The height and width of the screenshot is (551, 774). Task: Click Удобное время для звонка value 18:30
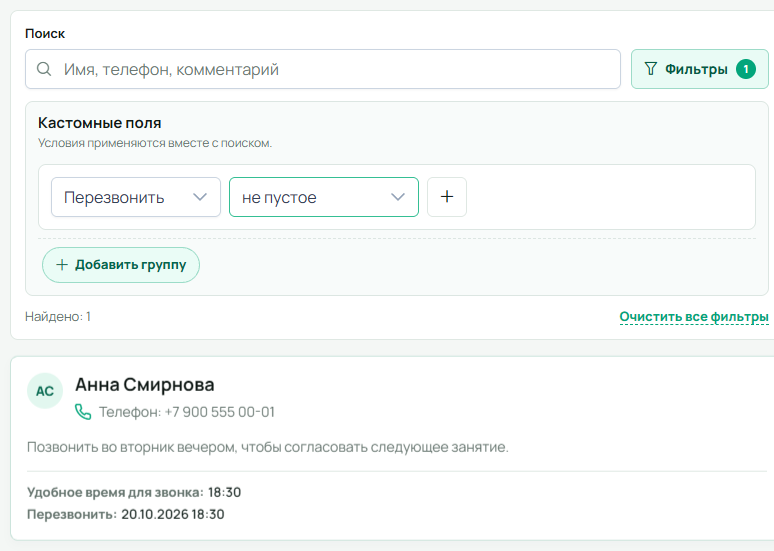225,492
